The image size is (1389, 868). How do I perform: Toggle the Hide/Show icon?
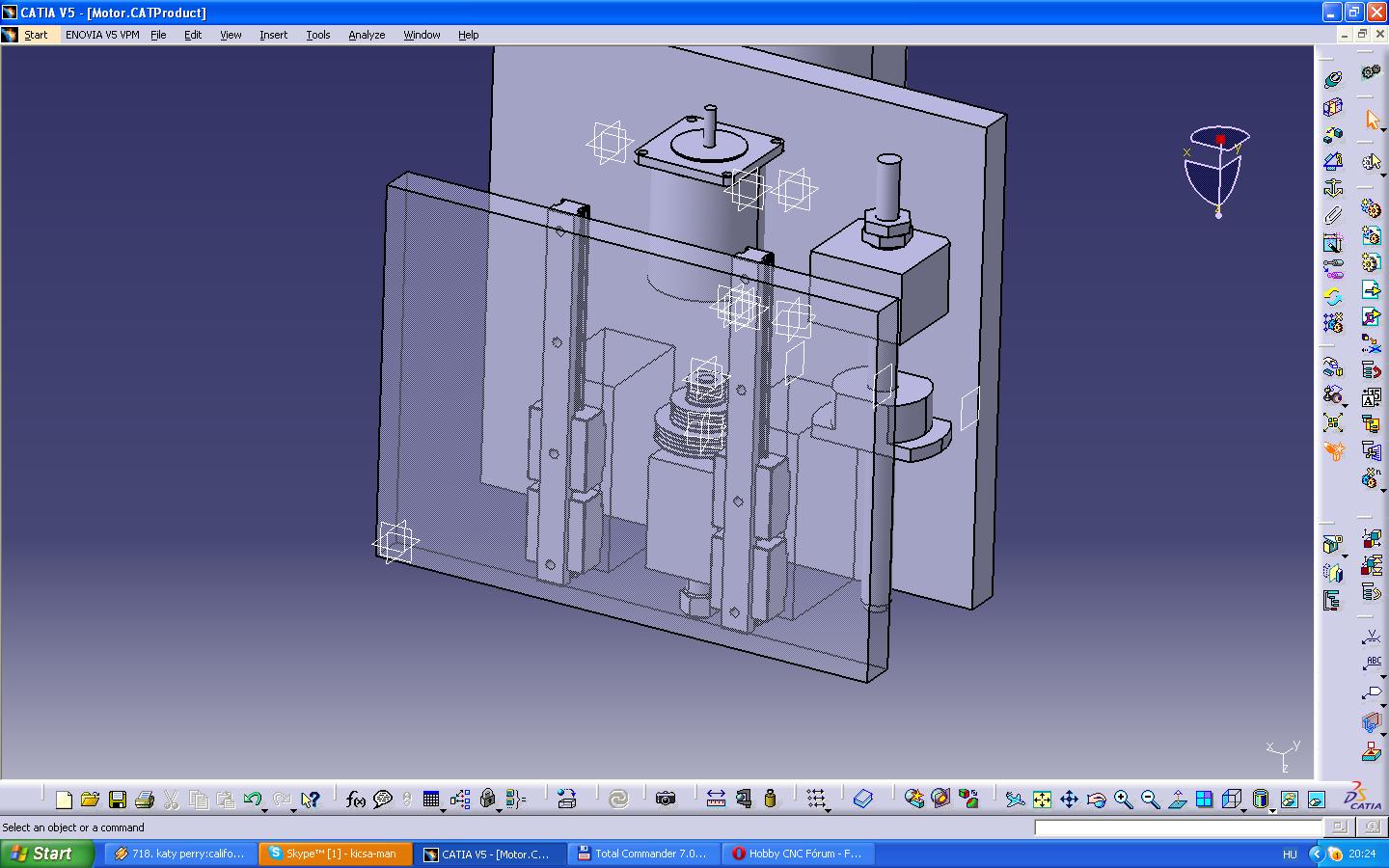1289,800
